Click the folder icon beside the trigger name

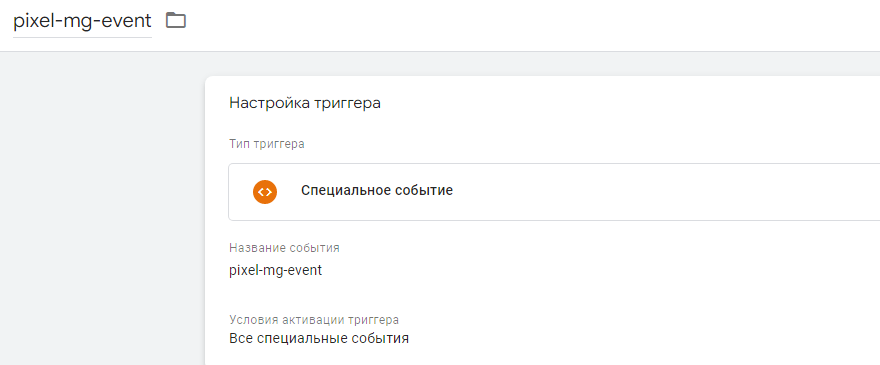click(x=176, y=21)
